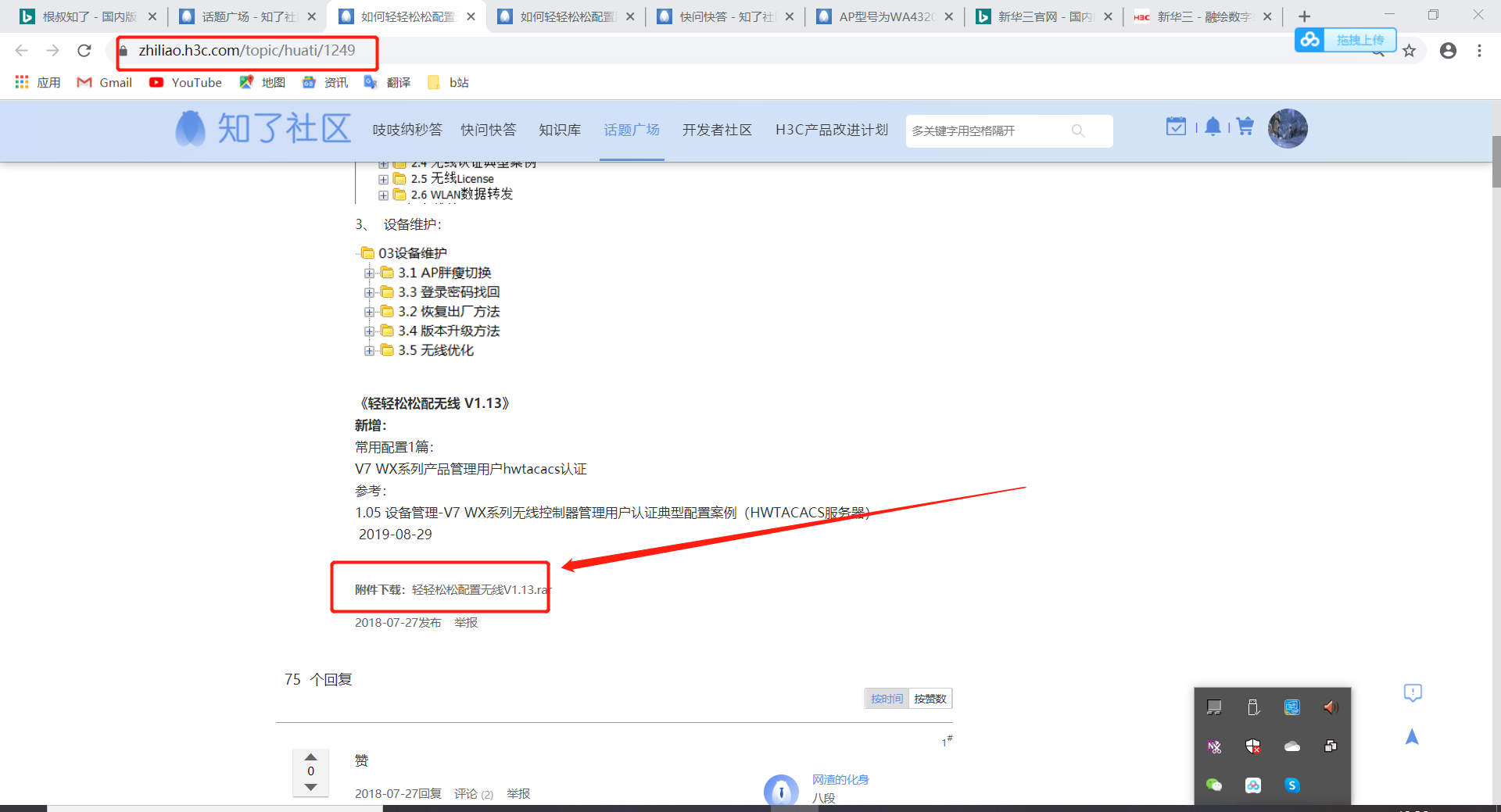The width and height of the screenshot is (1501, 812).
Task: Sort replies by 按时间
Action: tap(887, 699)
